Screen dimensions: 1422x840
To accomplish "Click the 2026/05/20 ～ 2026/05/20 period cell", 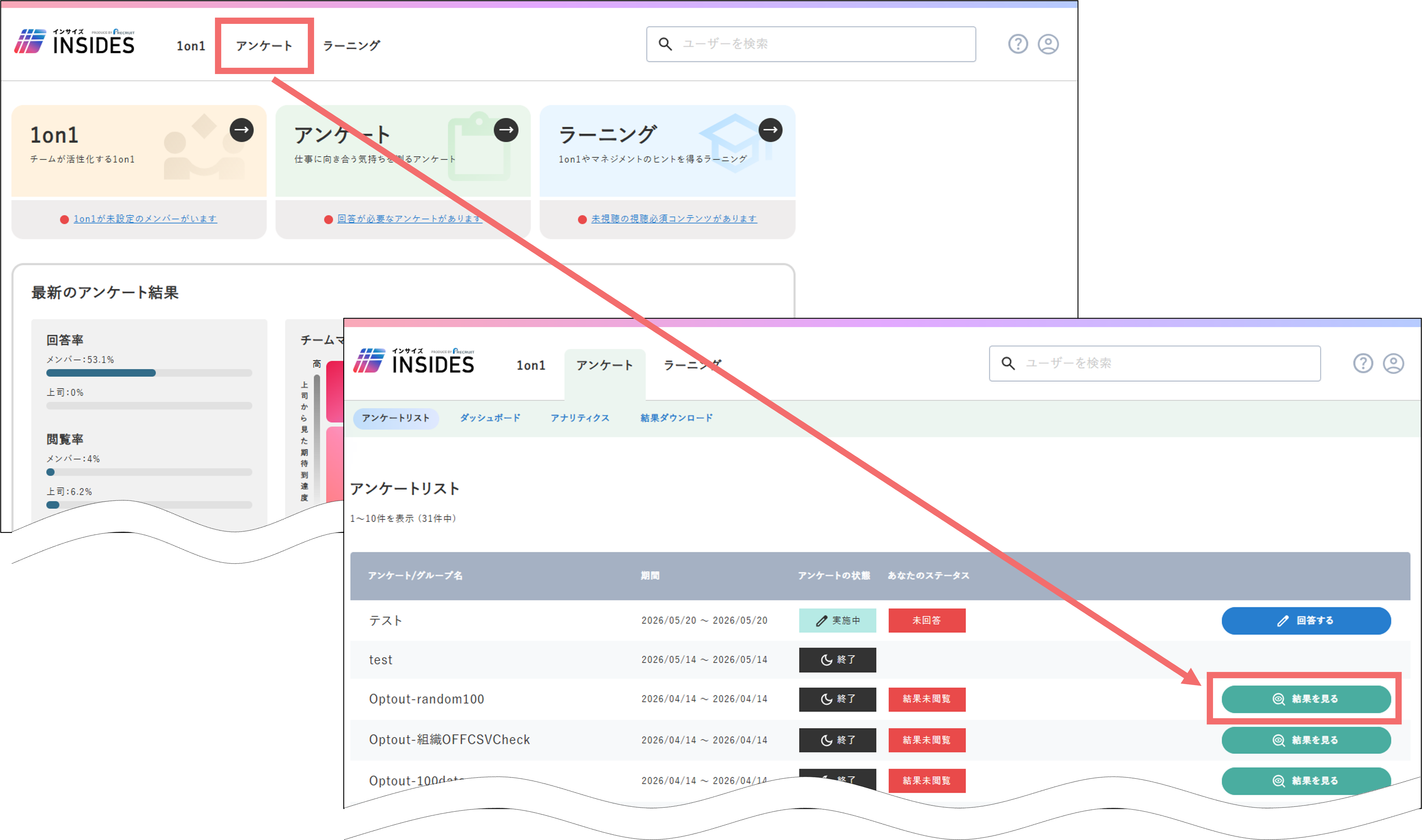I will 704,621.
